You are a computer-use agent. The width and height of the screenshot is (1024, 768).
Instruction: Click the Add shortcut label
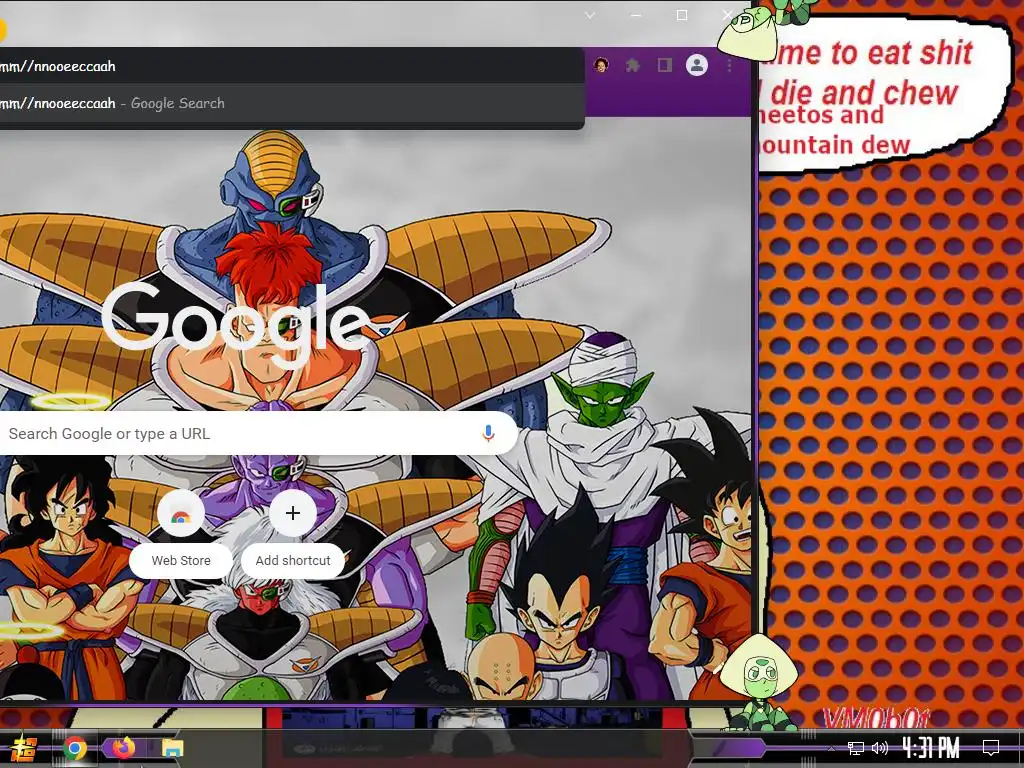(293, 560)
